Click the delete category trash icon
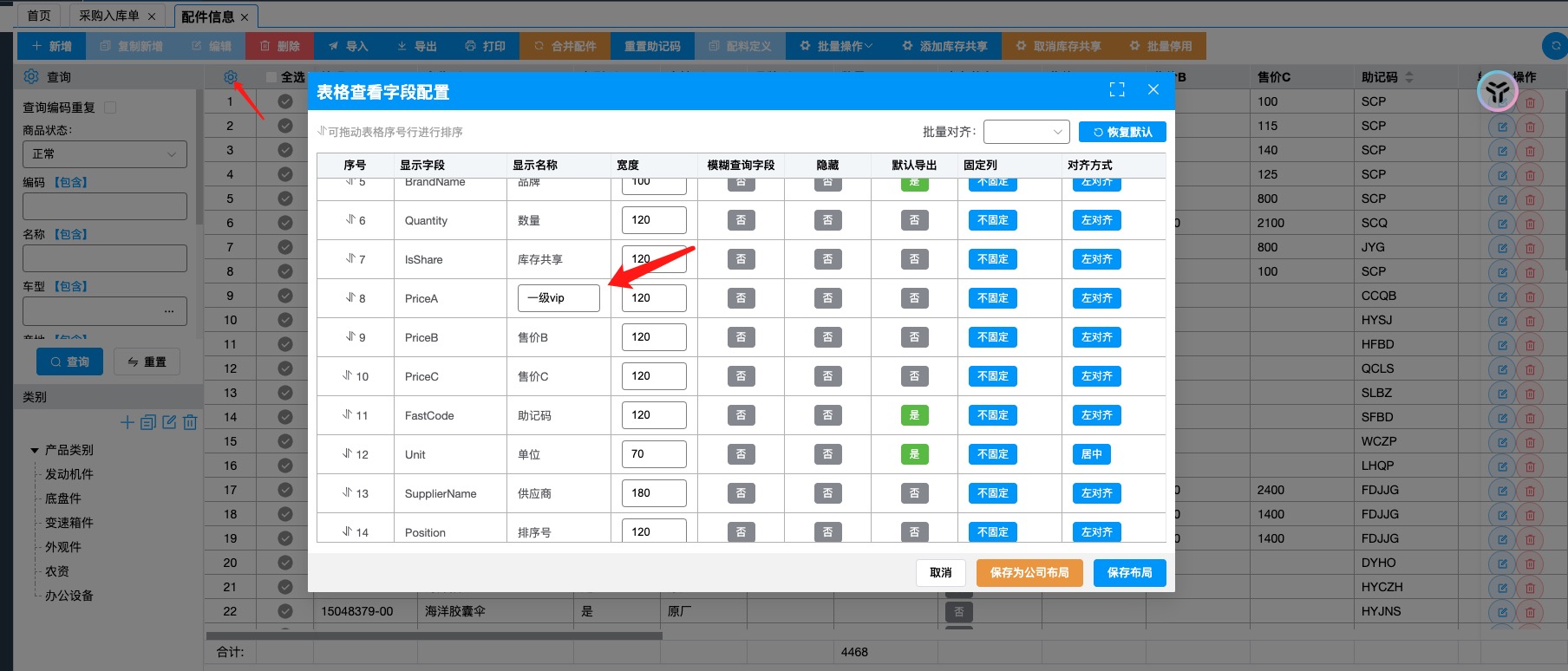The image size is (1568, 671). 190,422
